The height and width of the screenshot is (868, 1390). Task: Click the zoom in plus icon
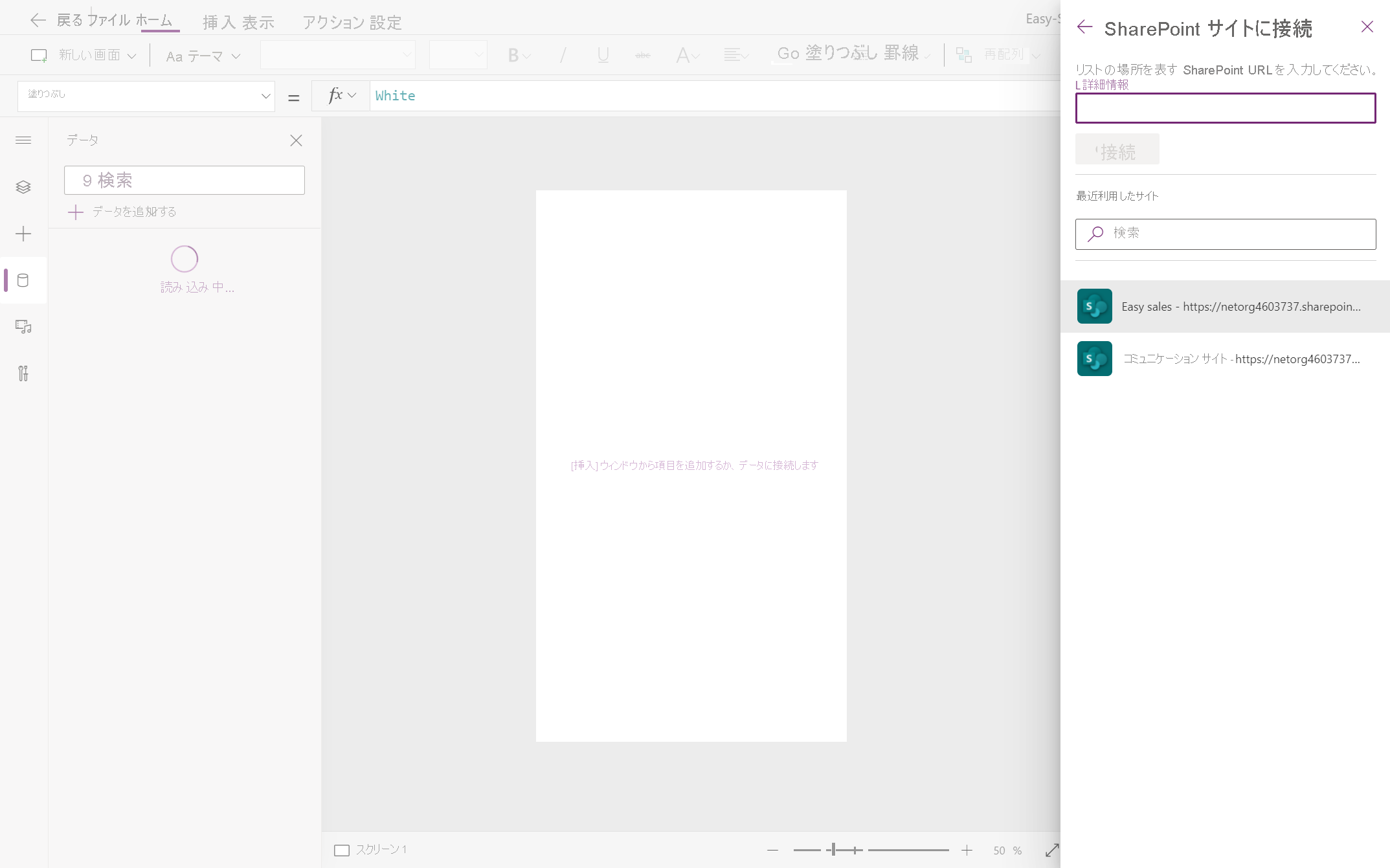(967, 850)
